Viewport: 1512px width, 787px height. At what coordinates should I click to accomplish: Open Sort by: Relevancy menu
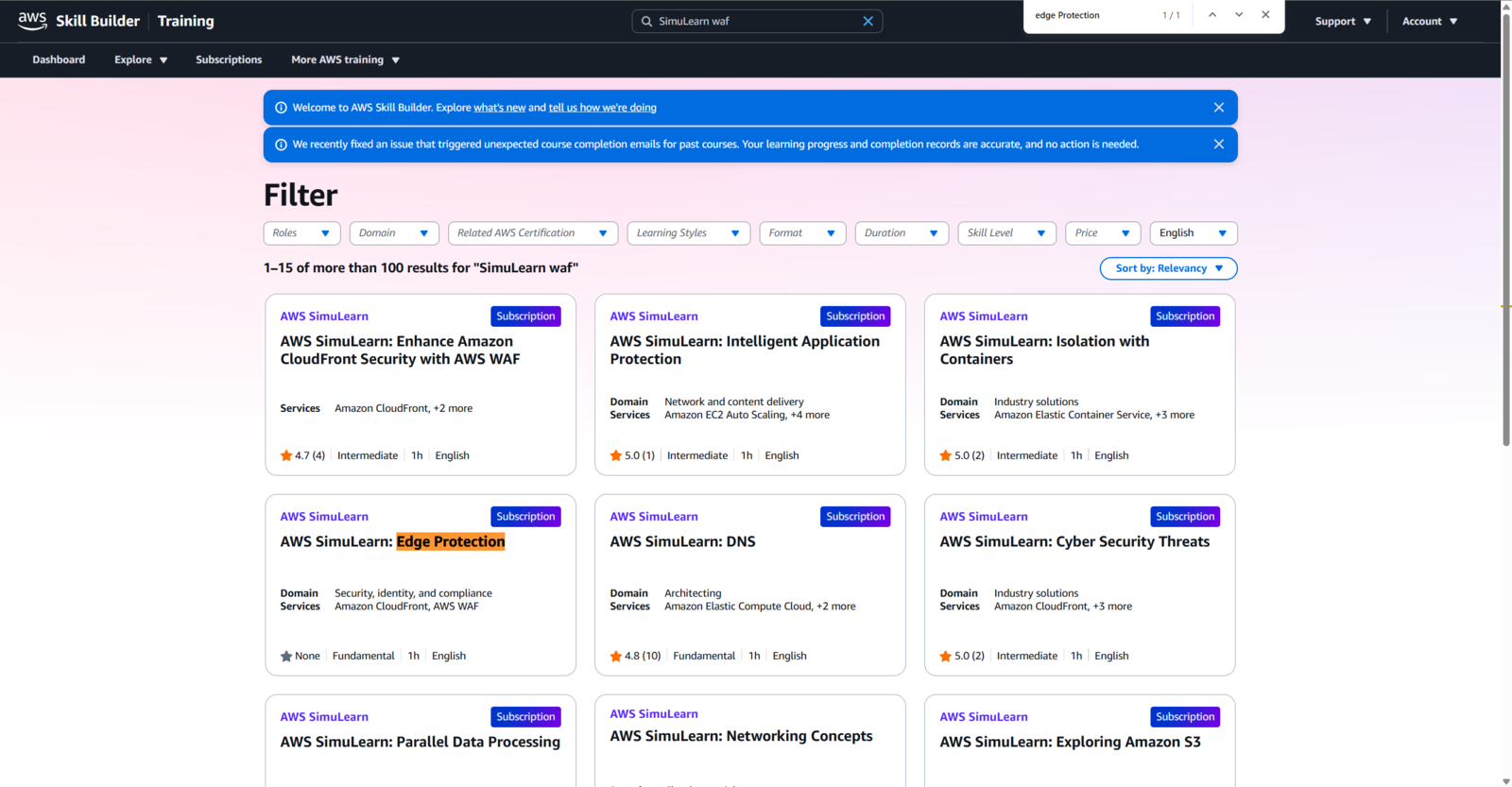coord(1168,268)
